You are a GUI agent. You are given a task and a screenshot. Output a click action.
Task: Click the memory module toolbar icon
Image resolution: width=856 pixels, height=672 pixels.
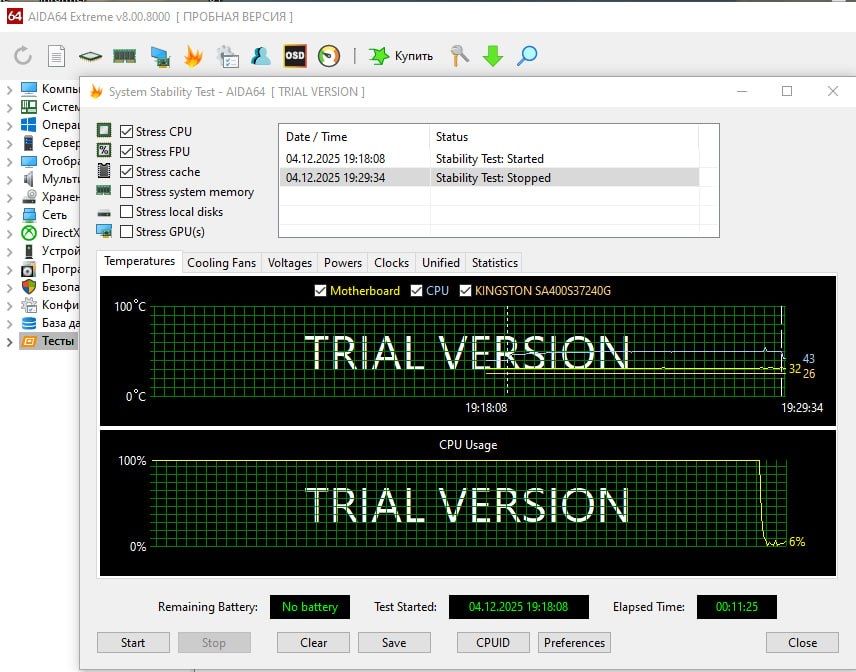coord(124,56)
